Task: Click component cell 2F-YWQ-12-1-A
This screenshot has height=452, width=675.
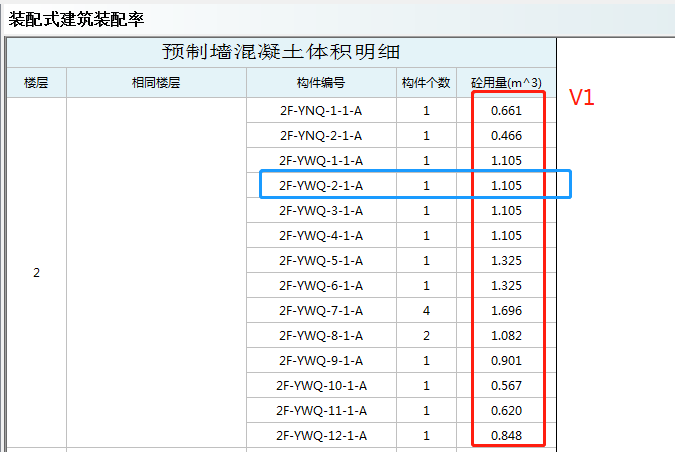Action: click(321, 435)
